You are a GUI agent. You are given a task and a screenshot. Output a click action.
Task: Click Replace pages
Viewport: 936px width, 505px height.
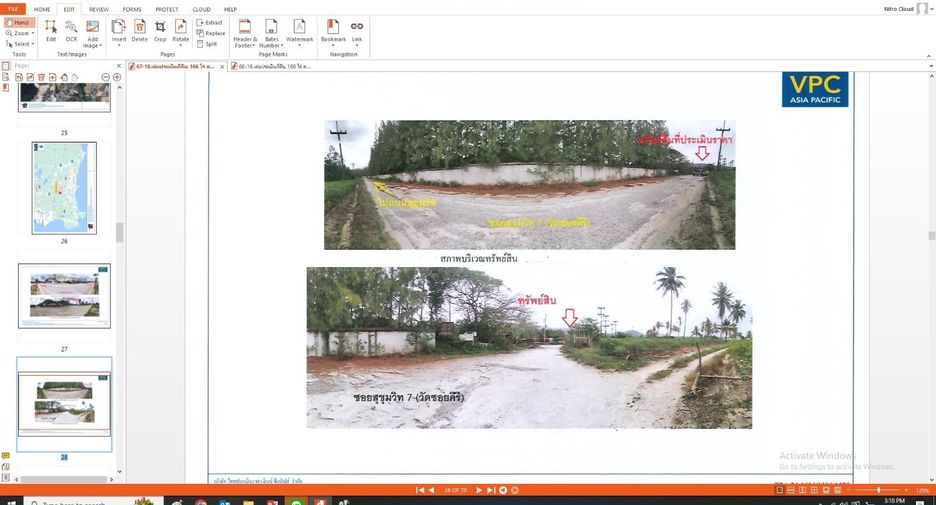pos(211,33)
